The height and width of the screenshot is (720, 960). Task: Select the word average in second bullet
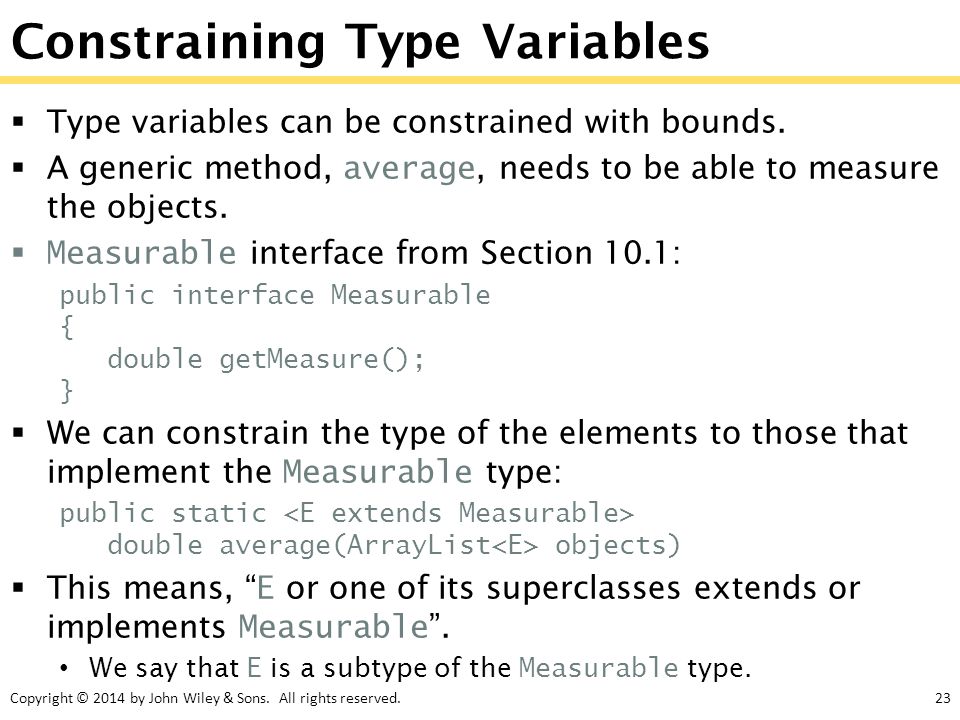[x=409, y=169]
